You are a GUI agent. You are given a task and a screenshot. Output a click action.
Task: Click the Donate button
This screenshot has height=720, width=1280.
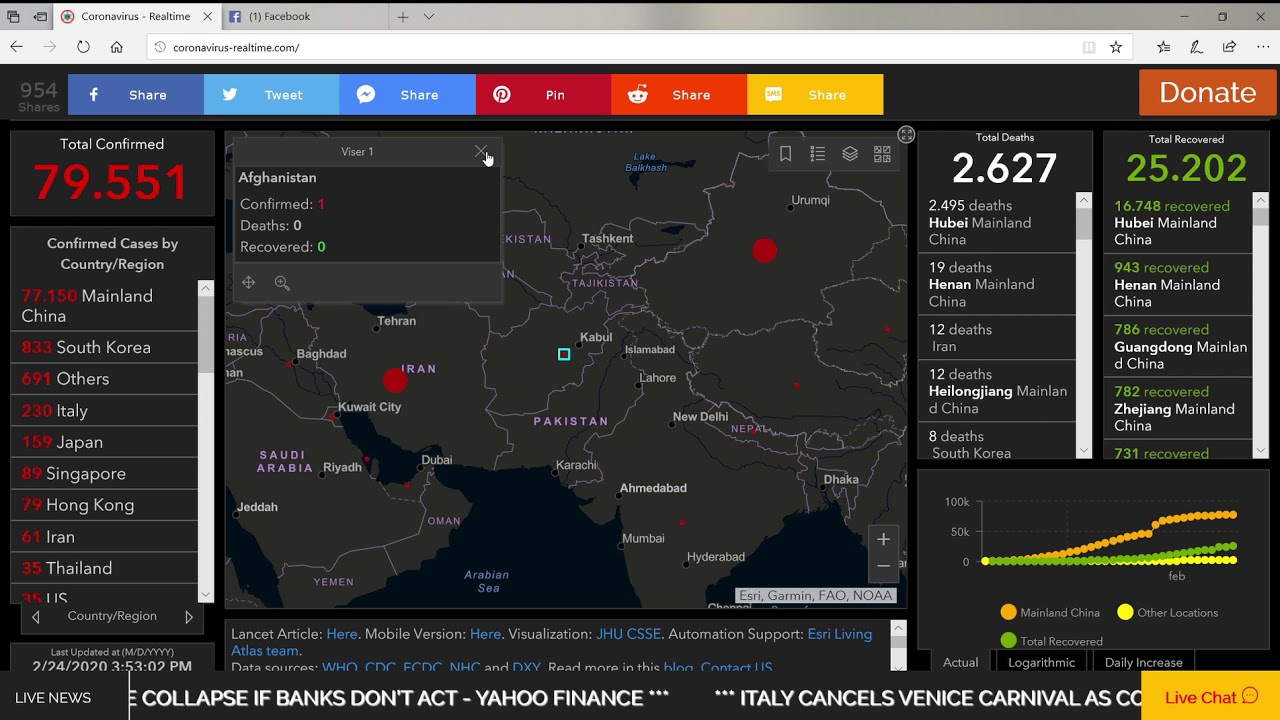(1208, 92)
